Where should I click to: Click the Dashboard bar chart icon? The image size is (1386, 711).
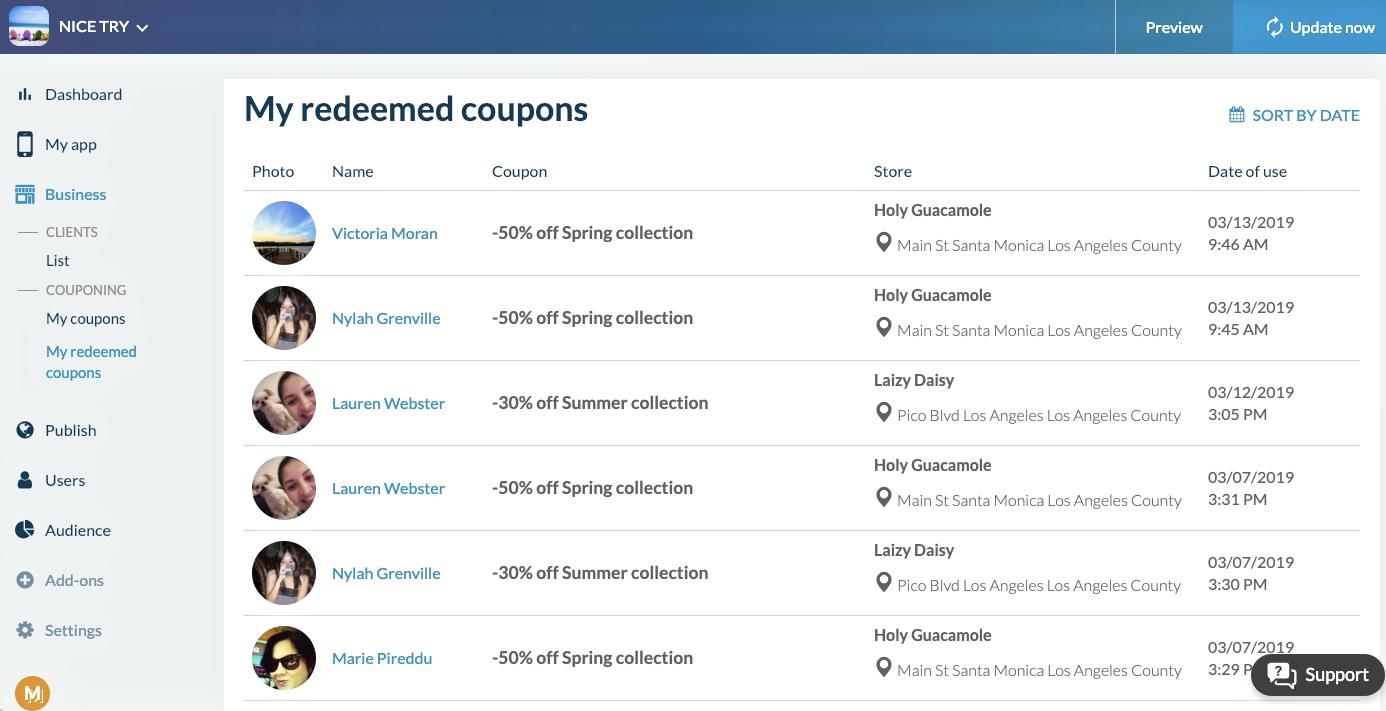tap(25, 94)
